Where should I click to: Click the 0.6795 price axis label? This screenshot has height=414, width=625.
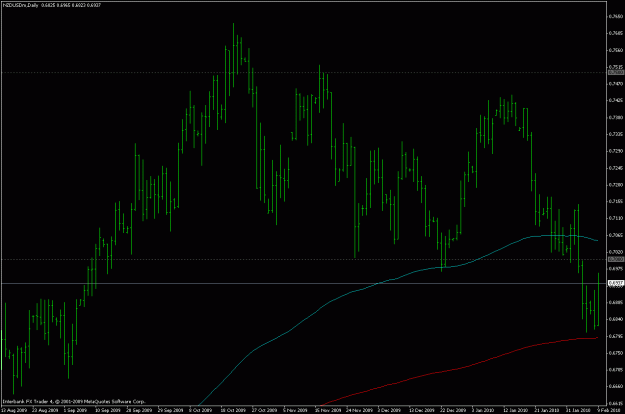tap(616, 336)
